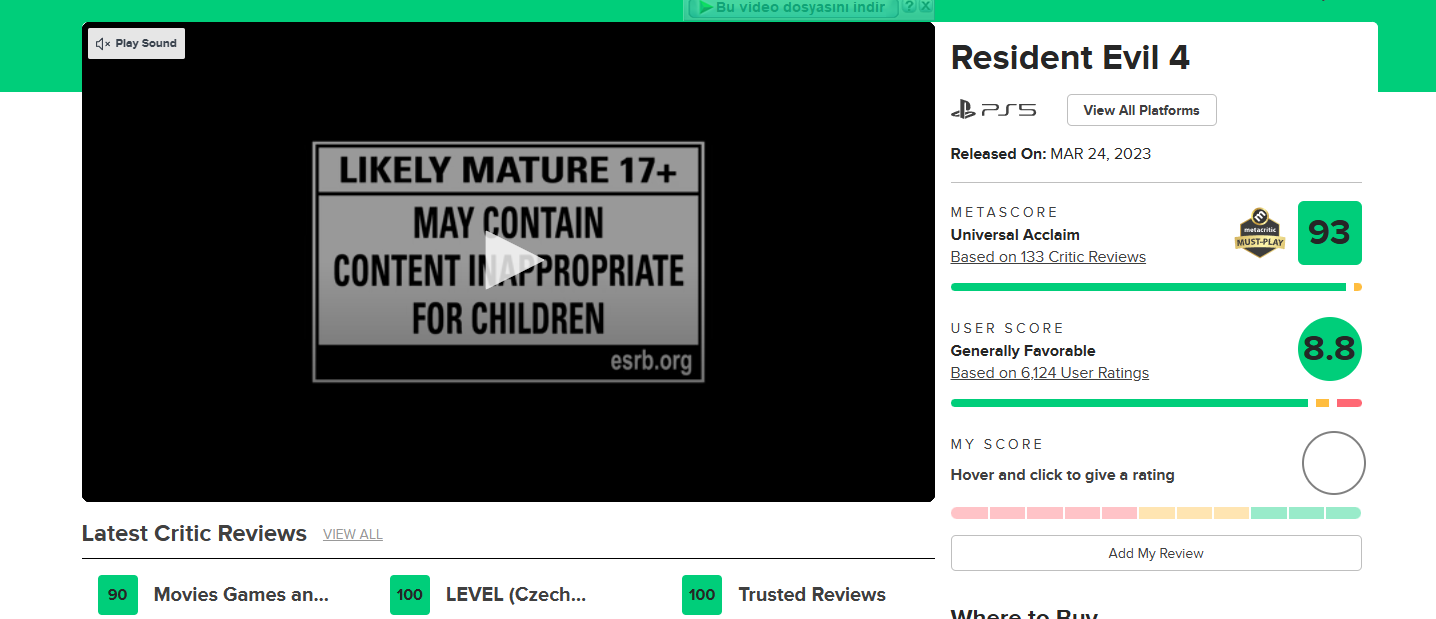Image resolution: width=1436 pixels, height=619 pixels.
Task: Click the green segment of user score bar
Action: [1129, 403]
